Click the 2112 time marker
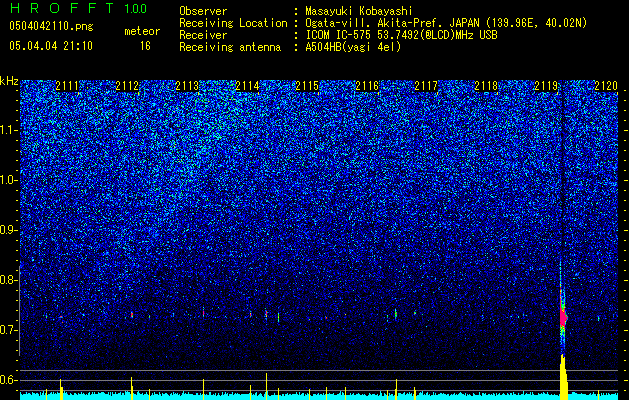The width and height of the screenshot is (629, 400). tap(127, 86)
